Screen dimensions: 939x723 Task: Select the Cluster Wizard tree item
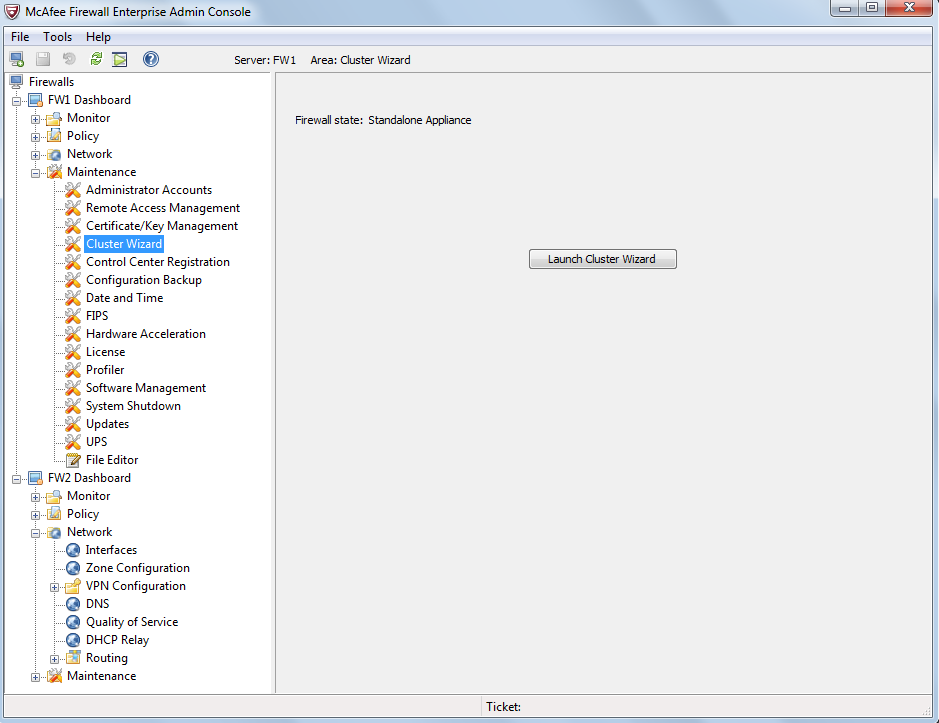click(x=124, y=244)
